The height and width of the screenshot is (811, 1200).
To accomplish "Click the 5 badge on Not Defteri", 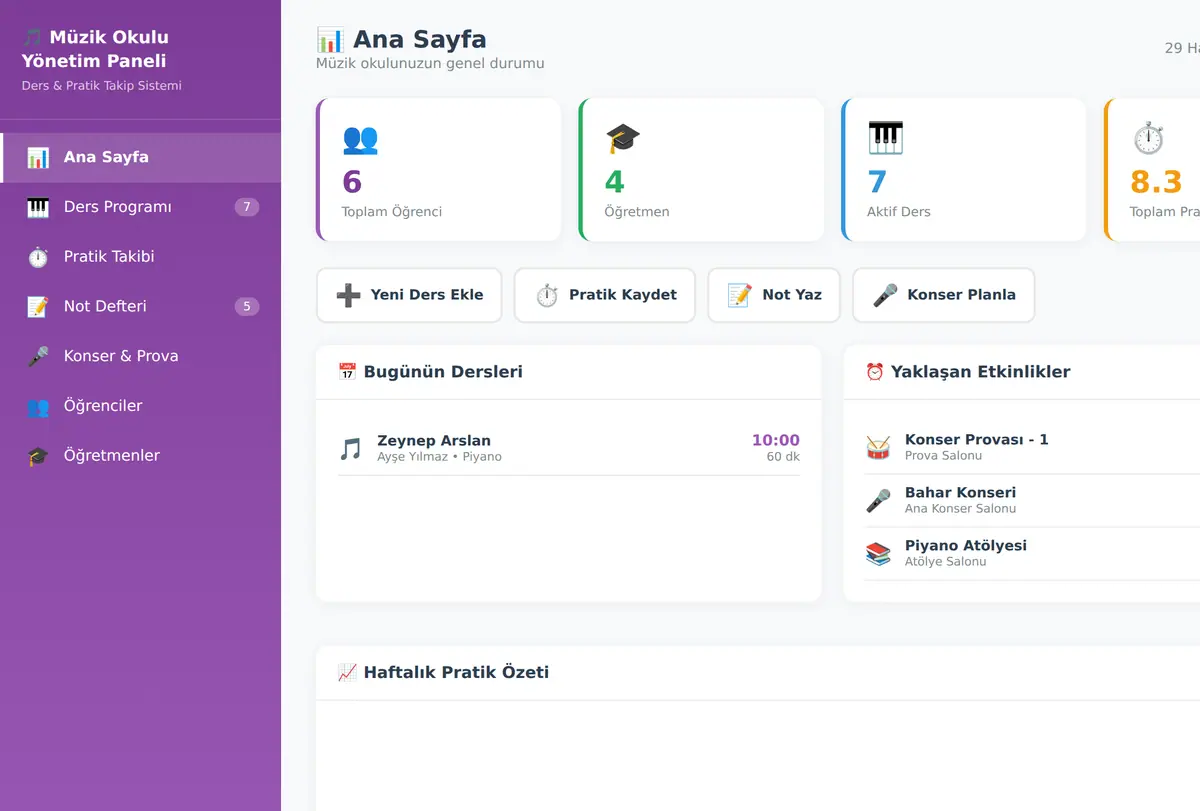I will (x=247, y=306).
